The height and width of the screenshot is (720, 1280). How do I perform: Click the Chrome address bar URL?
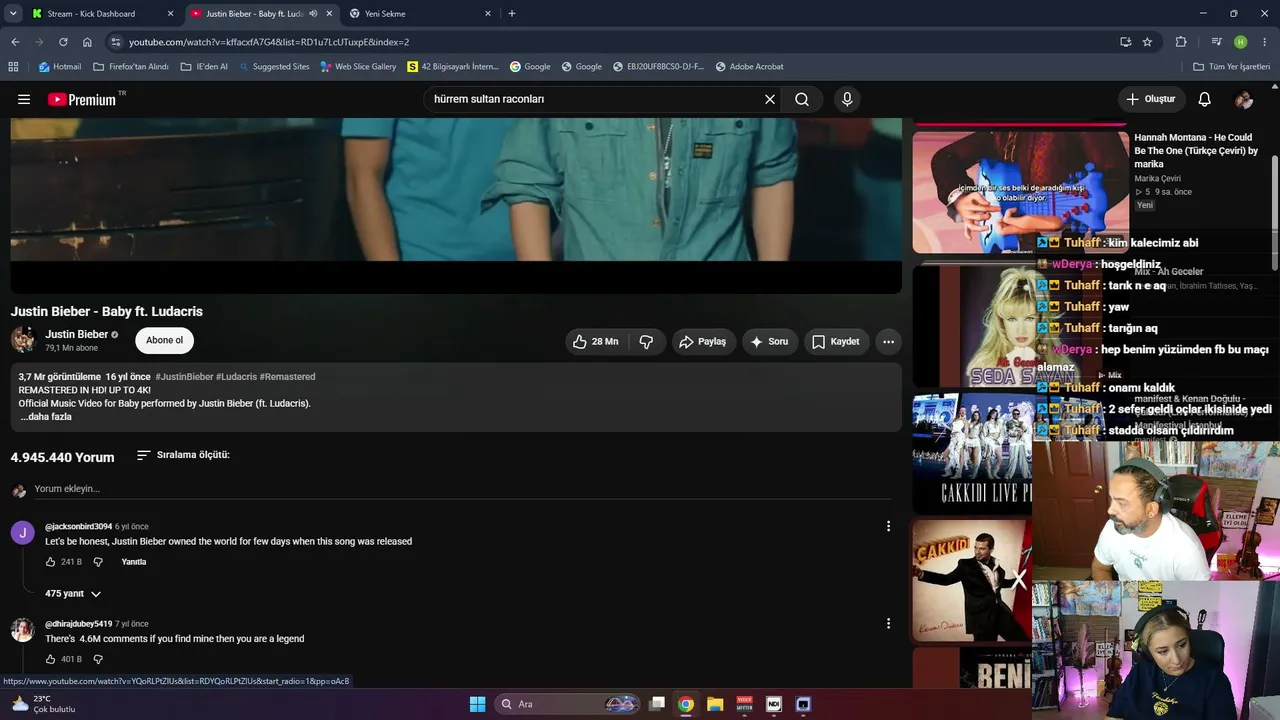tap(269, 42)
